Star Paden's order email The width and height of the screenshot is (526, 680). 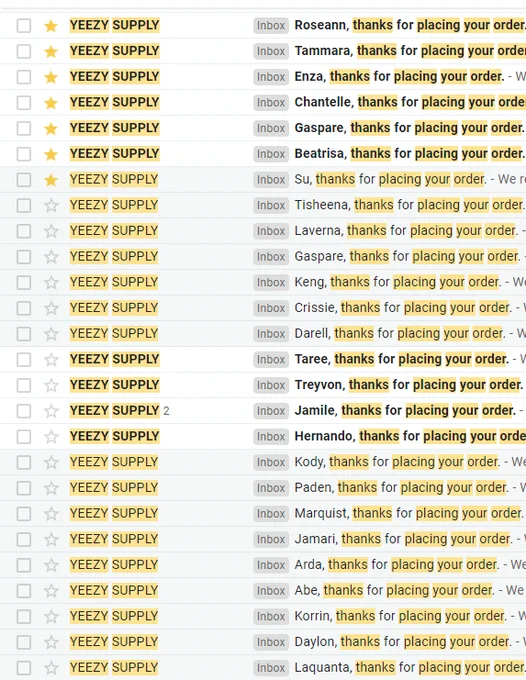pos(51,488)
